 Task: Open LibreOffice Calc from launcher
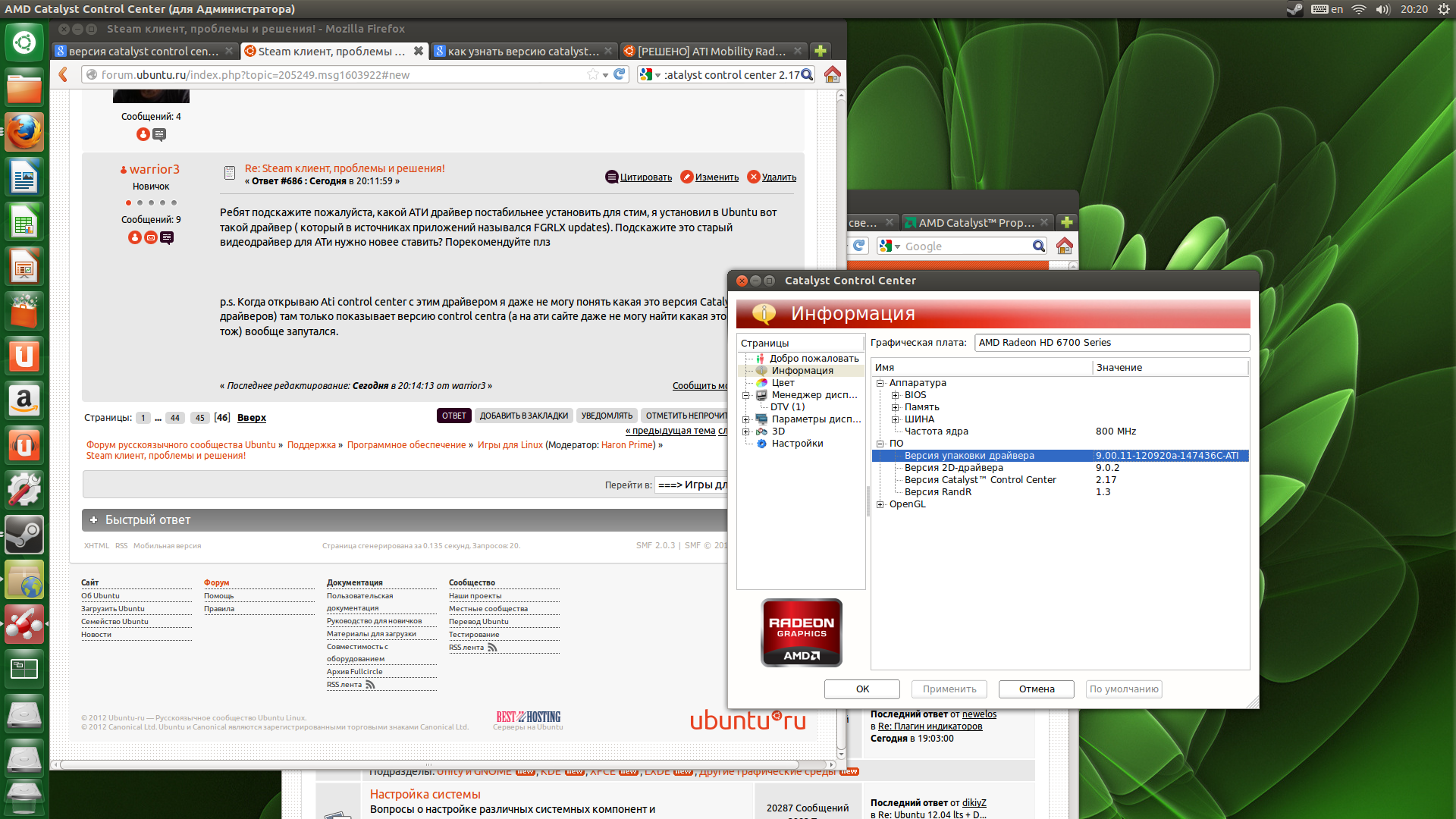[24, 221]
